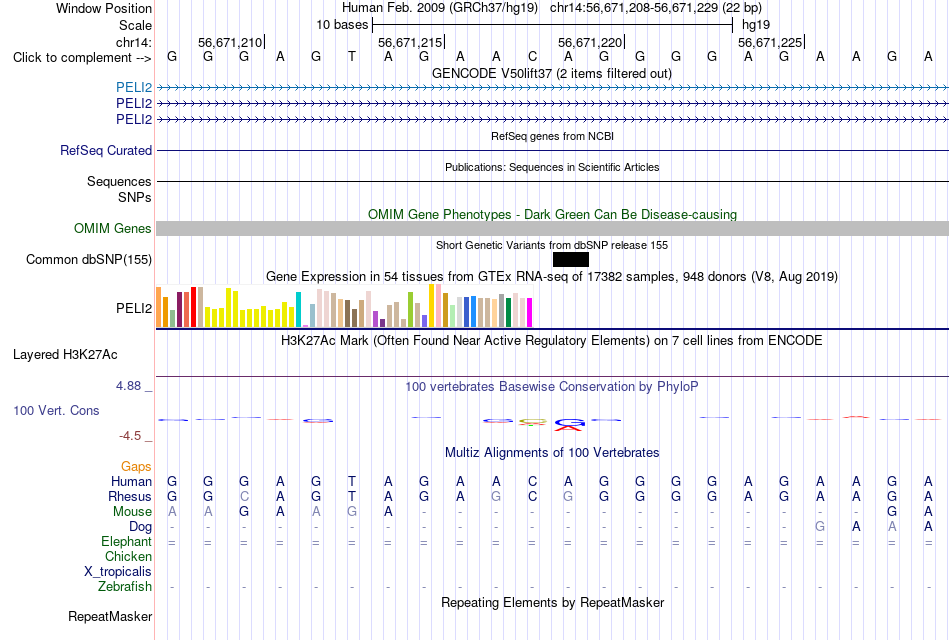This screenshot has height=640, width=950.
Task: Click the 'chr14:56,671,208-56,671,229 (22 bp)' header text
Action: [656, 8]
